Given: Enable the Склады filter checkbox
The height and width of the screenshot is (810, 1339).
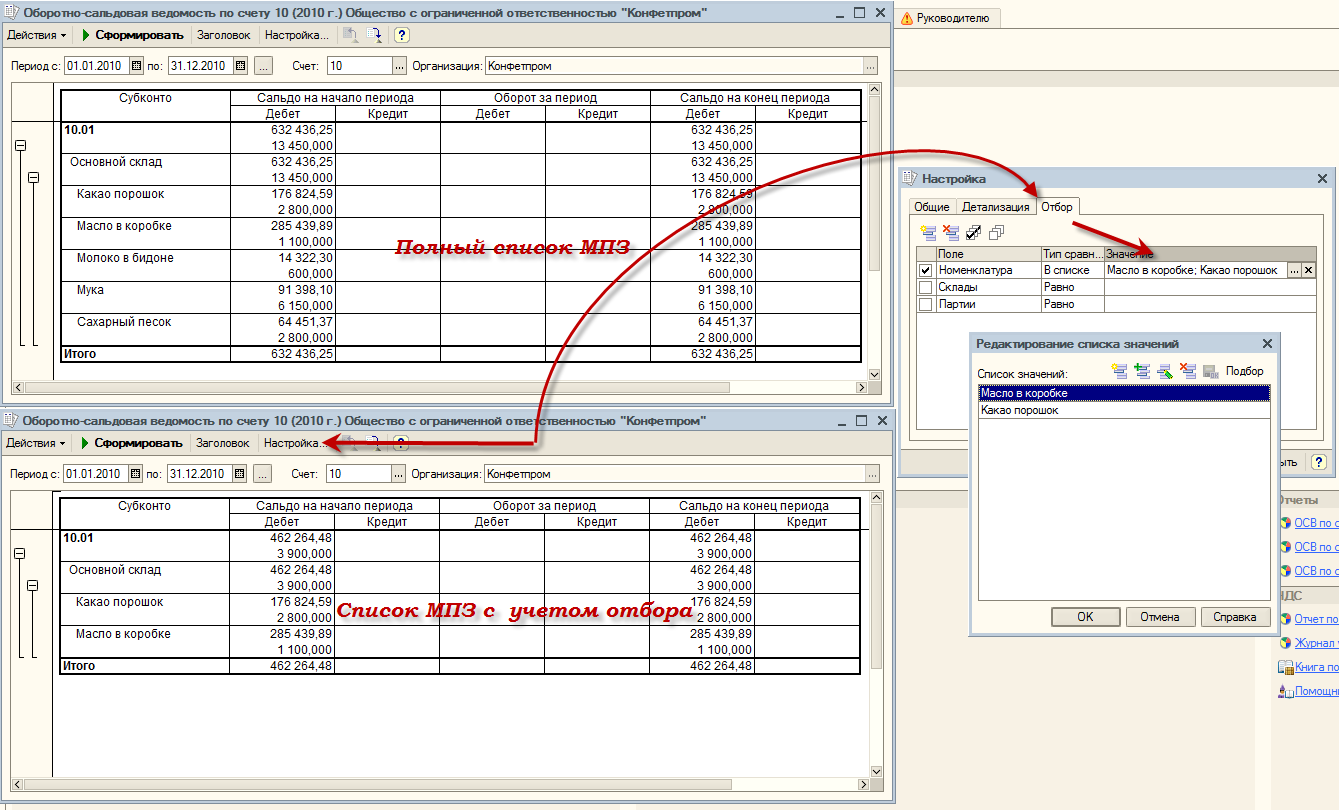Looking at the screenshot, I should pyautogui.click(x=925, y=287).
